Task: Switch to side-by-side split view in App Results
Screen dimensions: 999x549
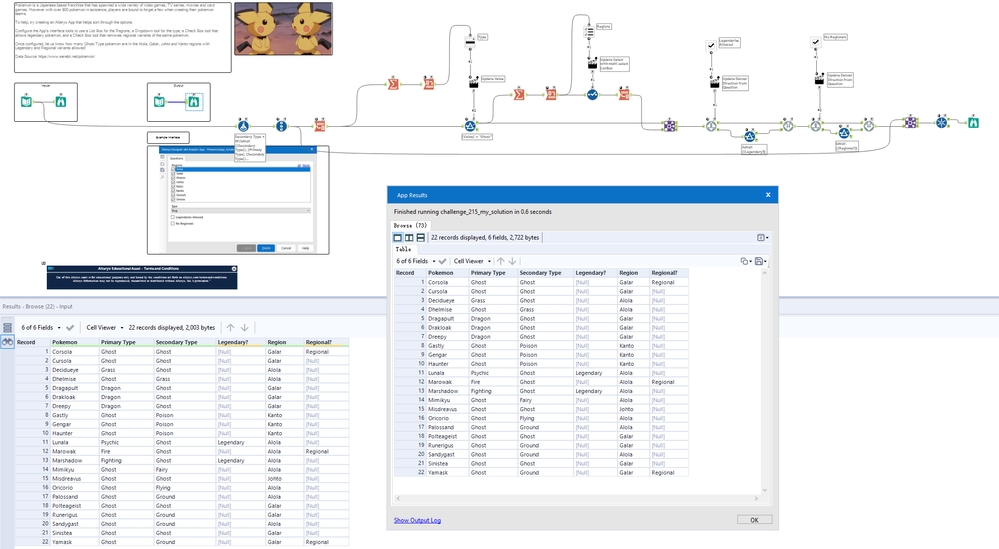Action: [x=409, y=238]
